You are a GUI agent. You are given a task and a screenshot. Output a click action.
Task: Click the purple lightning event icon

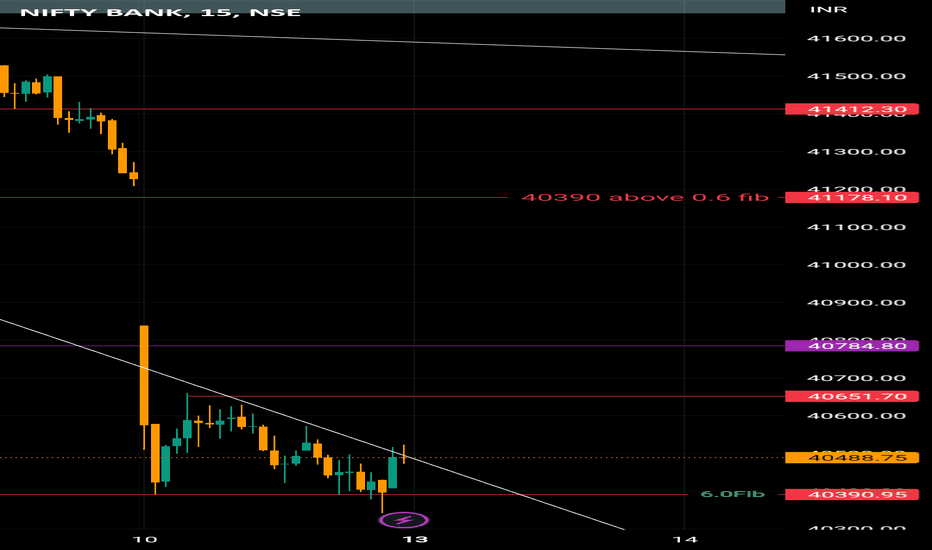click(x=404, y=520)
